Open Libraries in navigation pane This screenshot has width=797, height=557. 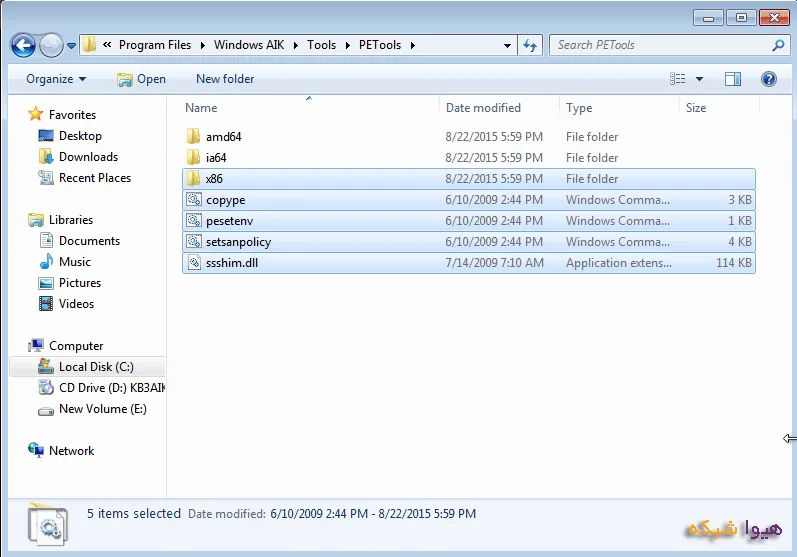[71, 220]
